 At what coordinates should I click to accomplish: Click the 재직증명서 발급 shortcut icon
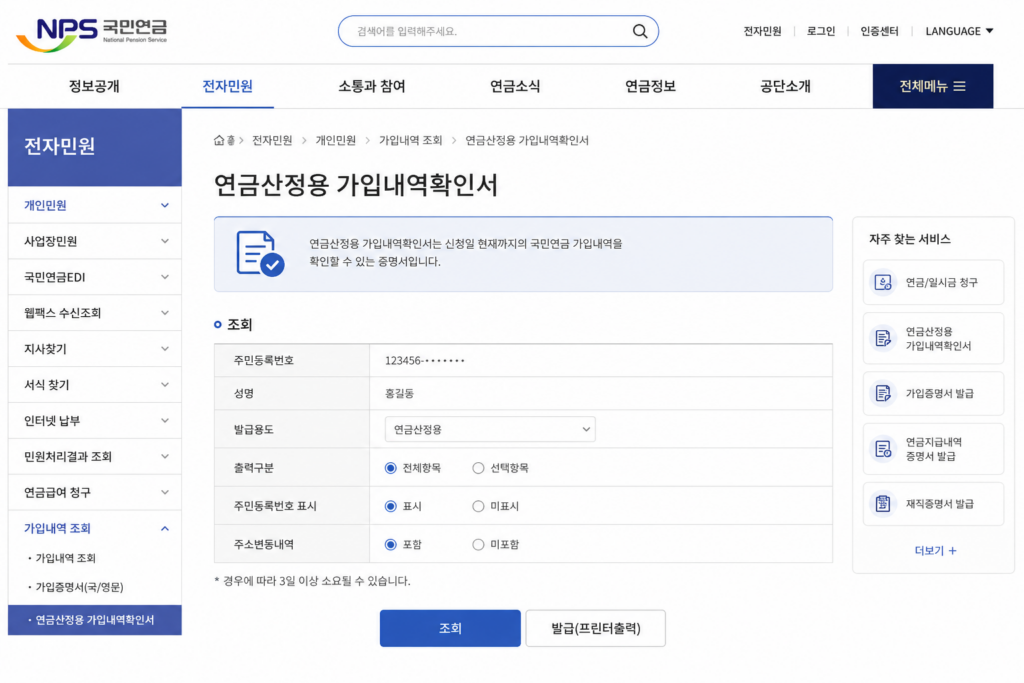[883, 503]
